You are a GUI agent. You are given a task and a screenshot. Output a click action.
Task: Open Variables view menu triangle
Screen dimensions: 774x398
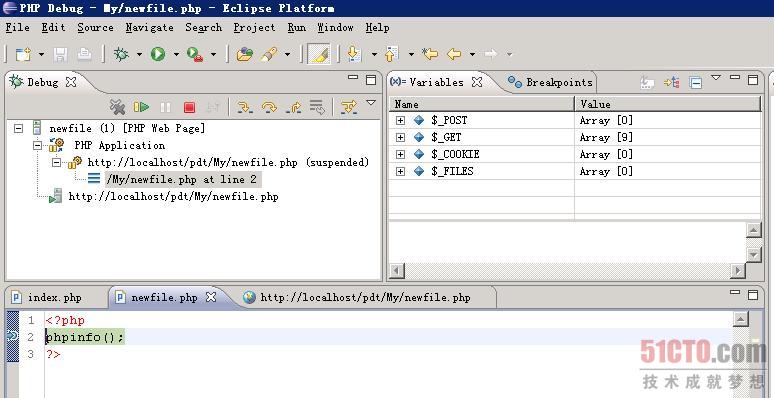point(716,78)
